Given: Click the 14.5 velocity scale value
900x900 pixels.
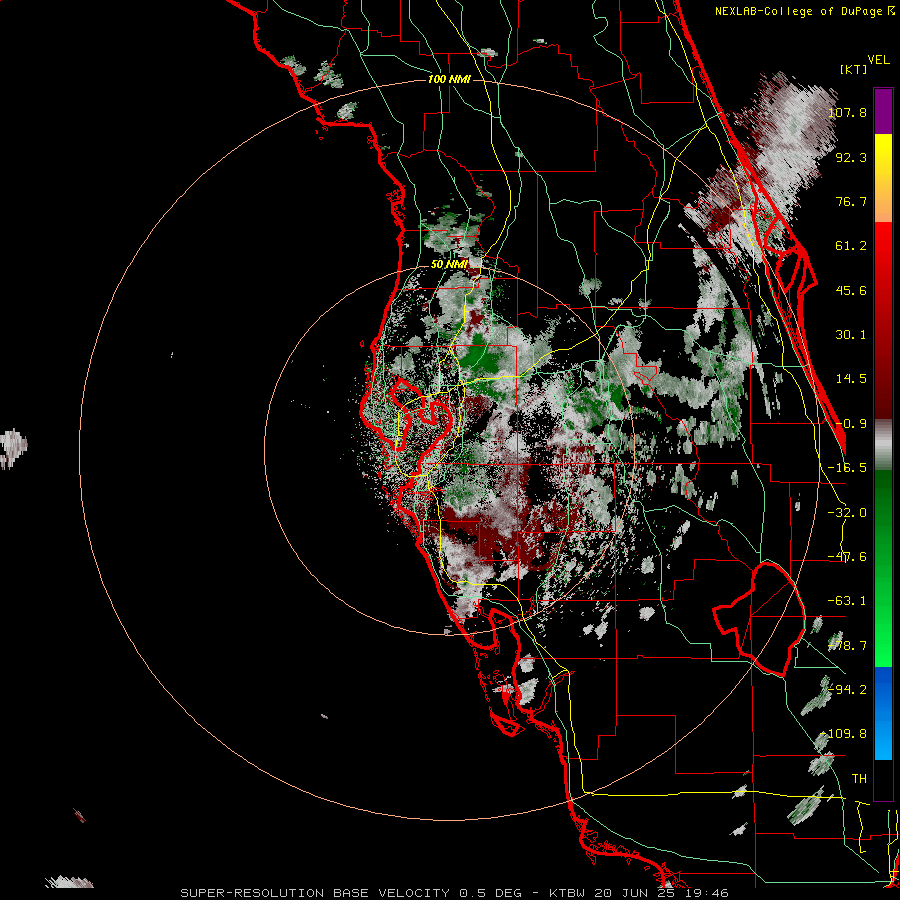Looking at the screenshot, I should pos(851,379).
